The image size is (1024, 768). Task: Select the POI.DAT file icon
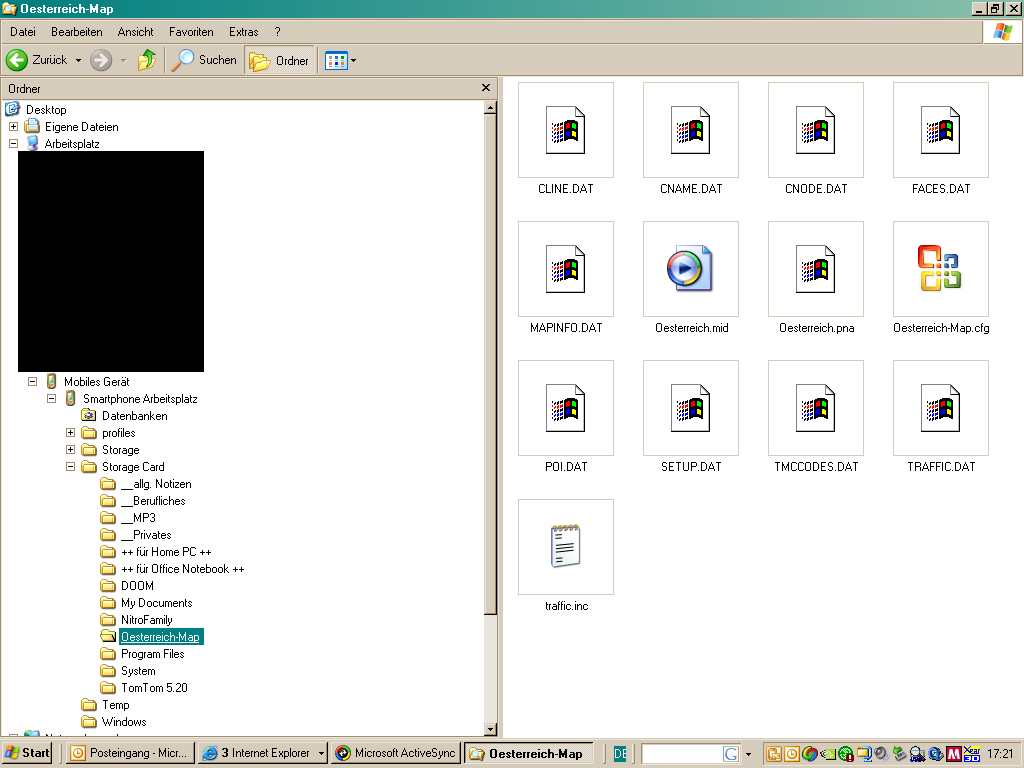tap(566, 408)
